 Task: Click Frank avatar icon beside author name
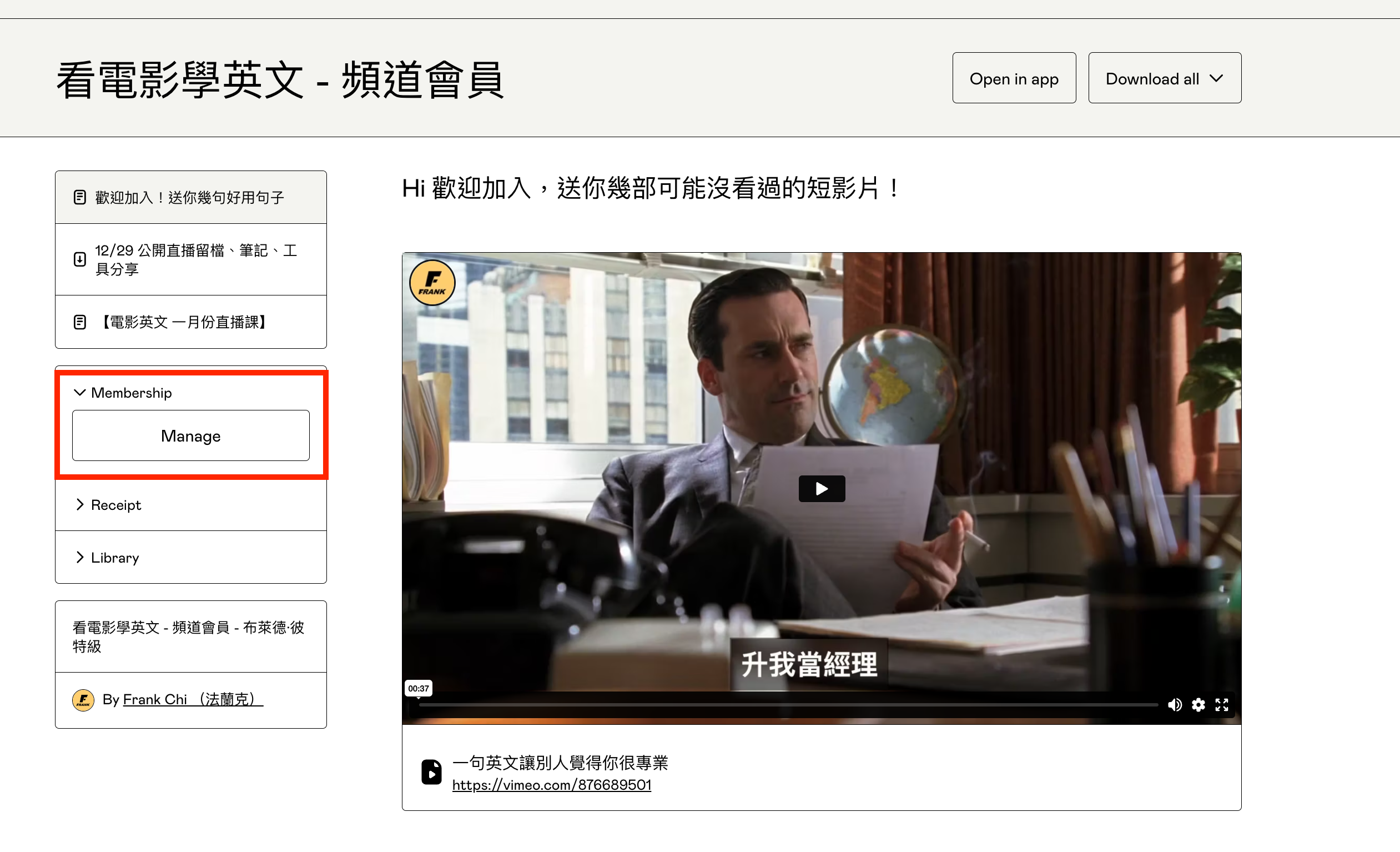coord(83,699)
